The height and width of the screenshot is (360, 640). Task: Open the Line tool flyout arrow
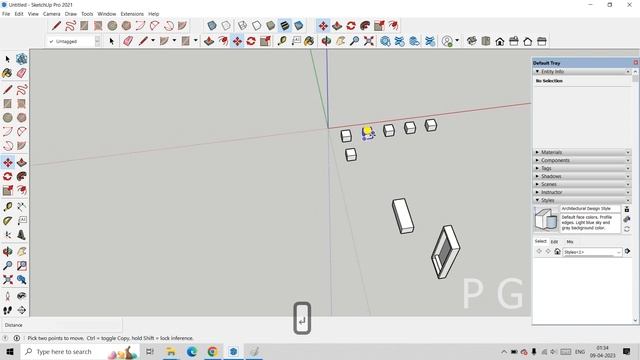(153, 41)
